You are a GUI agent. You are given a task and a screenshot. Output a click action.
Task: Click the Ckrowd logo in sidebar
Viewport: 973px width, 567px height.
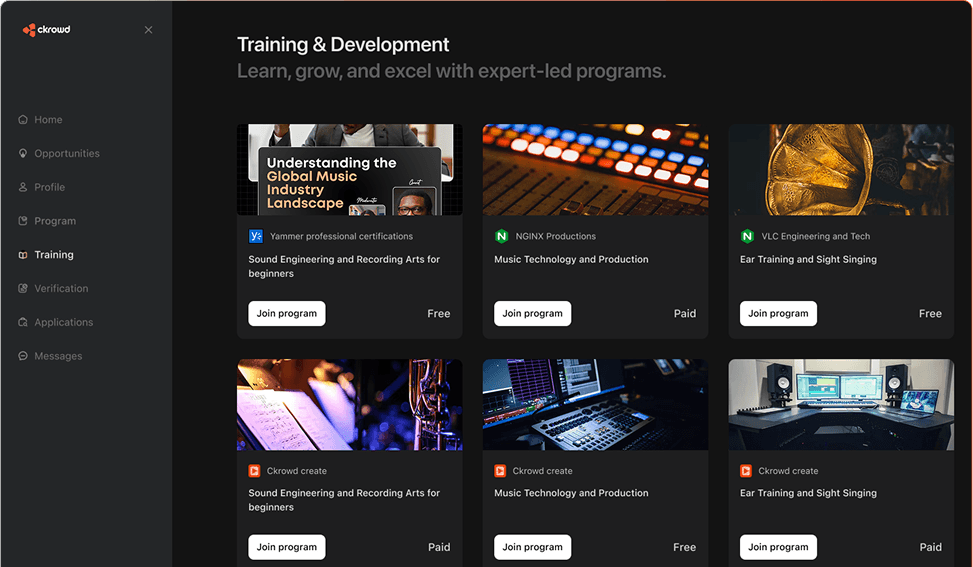click(47, 30)
